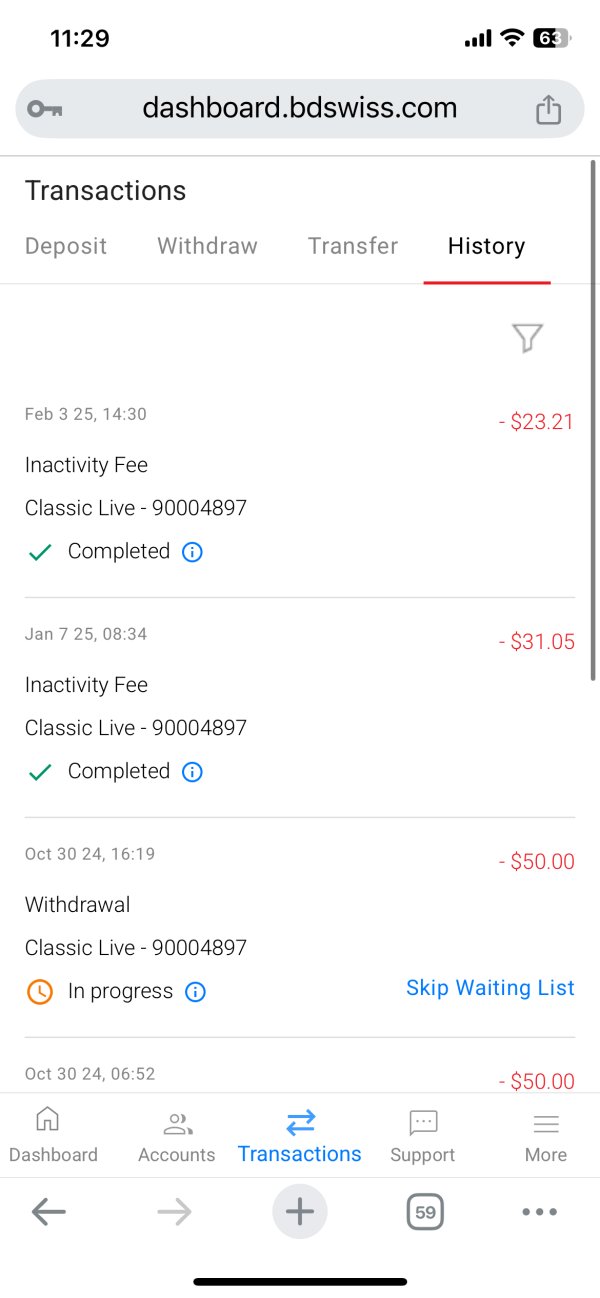Screen dimensions: 600x1298
Task: Select the History tab
Action: 486,246
